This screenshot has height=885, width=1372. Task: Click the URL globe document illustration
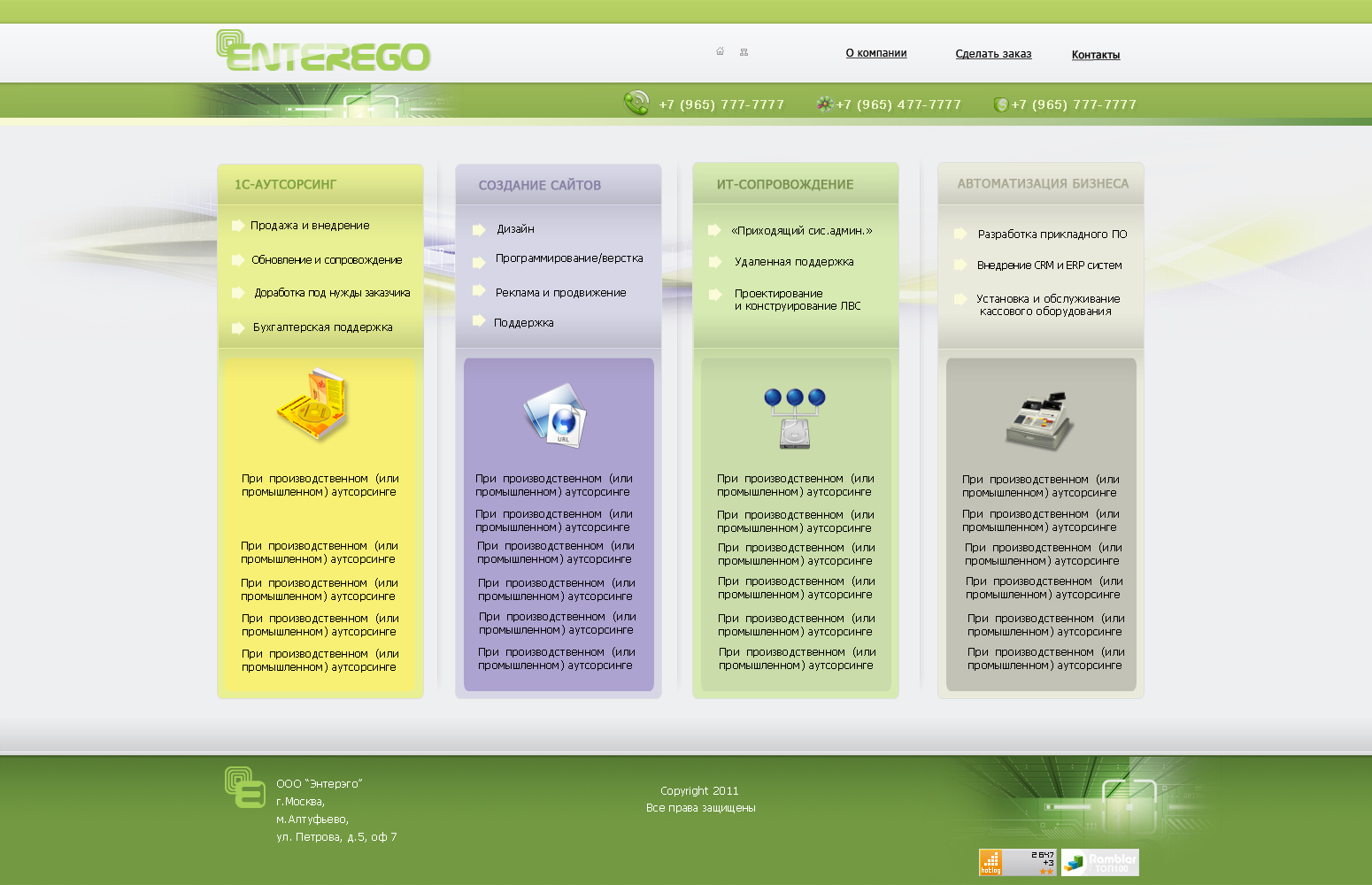[x=554, y=414]
